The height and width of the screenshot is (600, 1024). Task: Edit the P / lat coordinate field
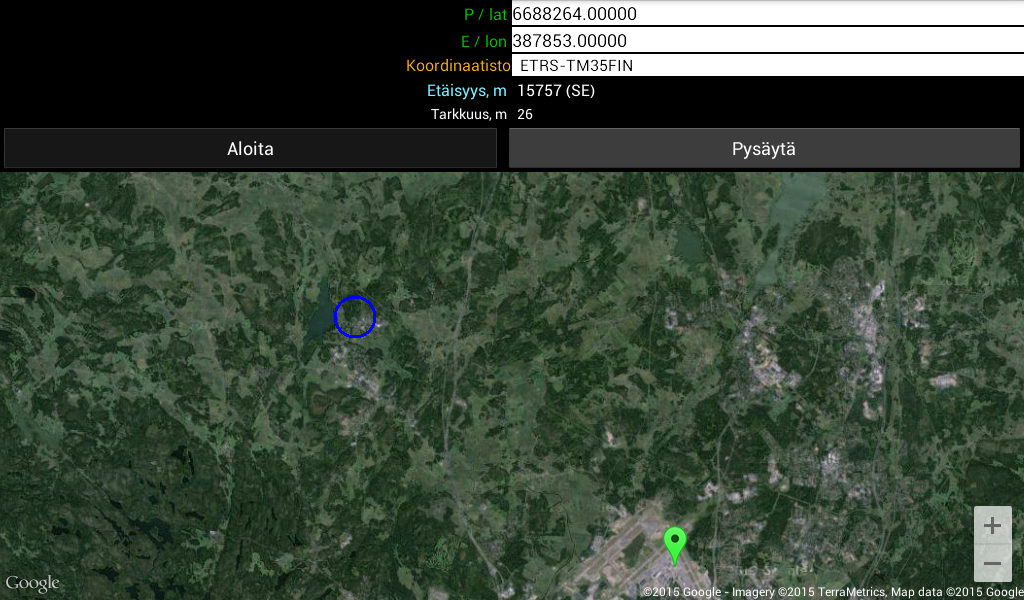(x=767, y=14)
